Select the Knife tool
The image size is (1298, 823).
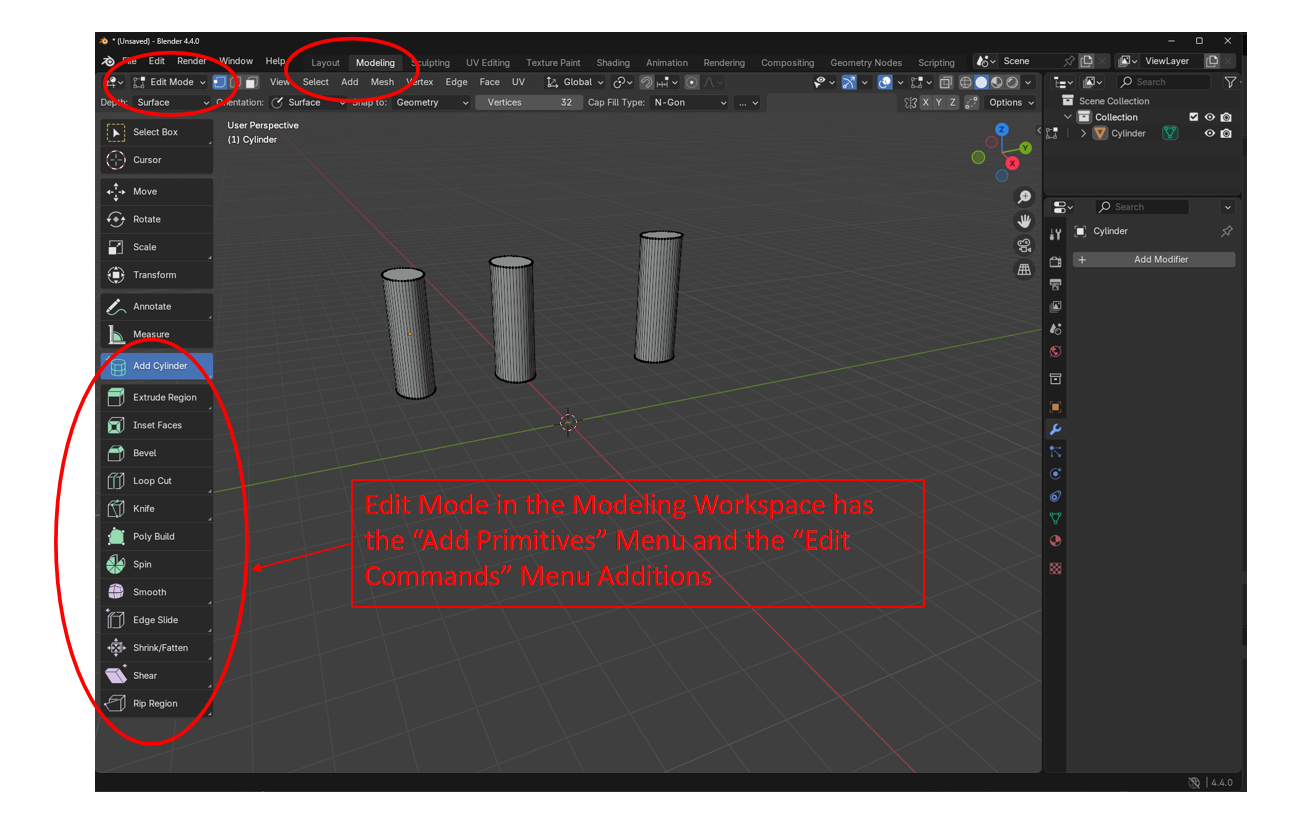[157, 509]
